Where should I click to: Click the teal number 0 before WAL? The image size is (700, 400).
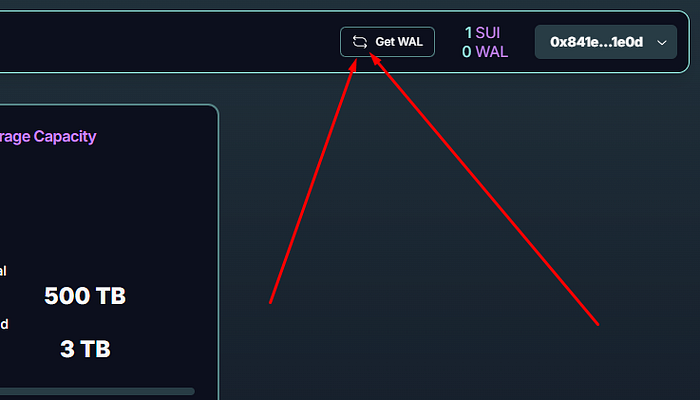(467, 52)
